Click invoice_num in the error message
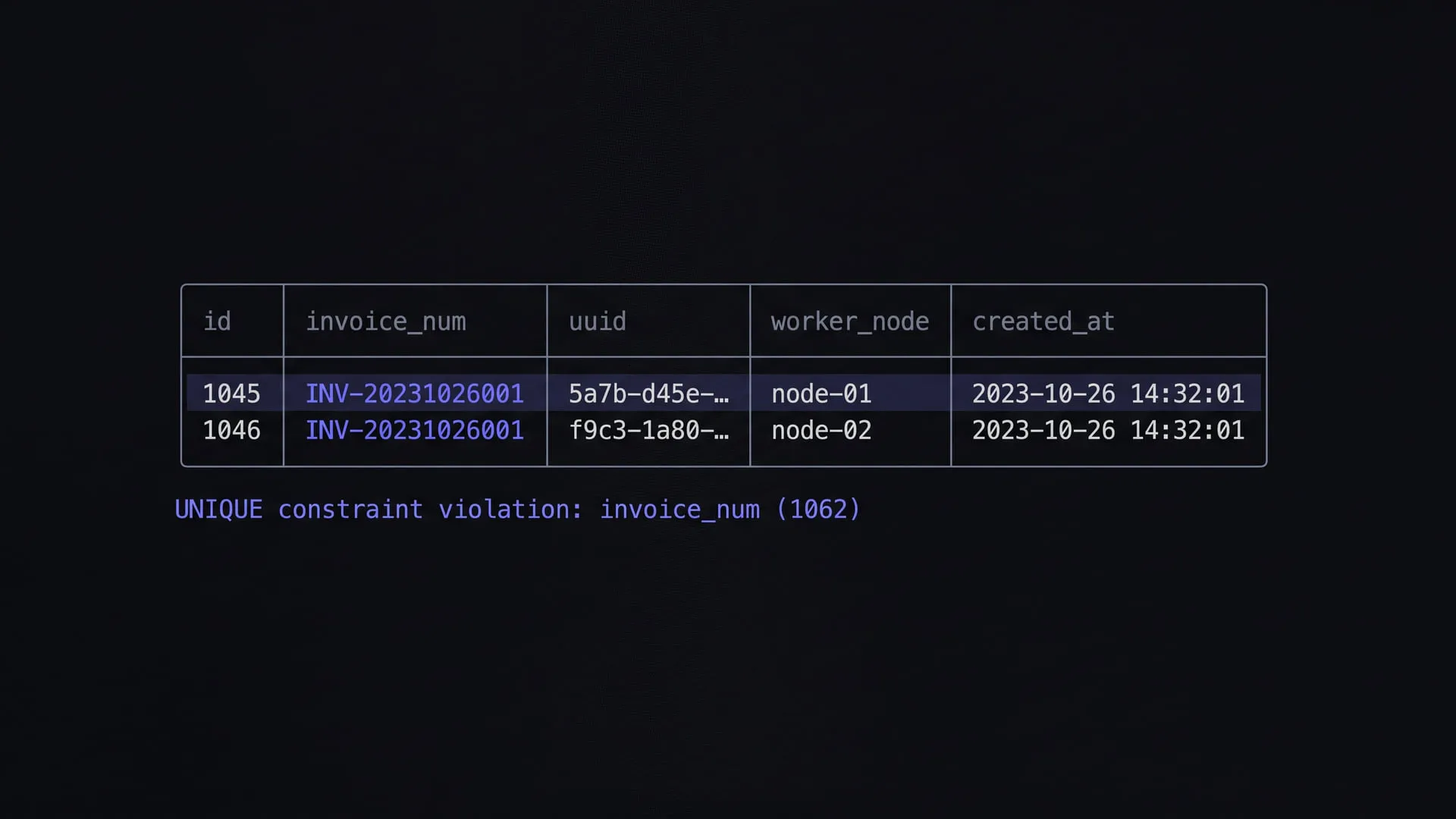 pyautogui.click(x=680, y=510)
